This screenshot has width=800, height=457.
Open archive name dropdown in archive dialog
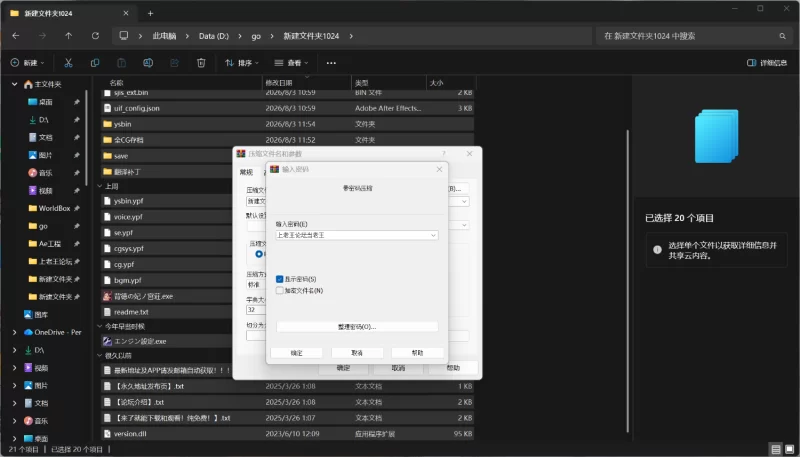(464, 201)
